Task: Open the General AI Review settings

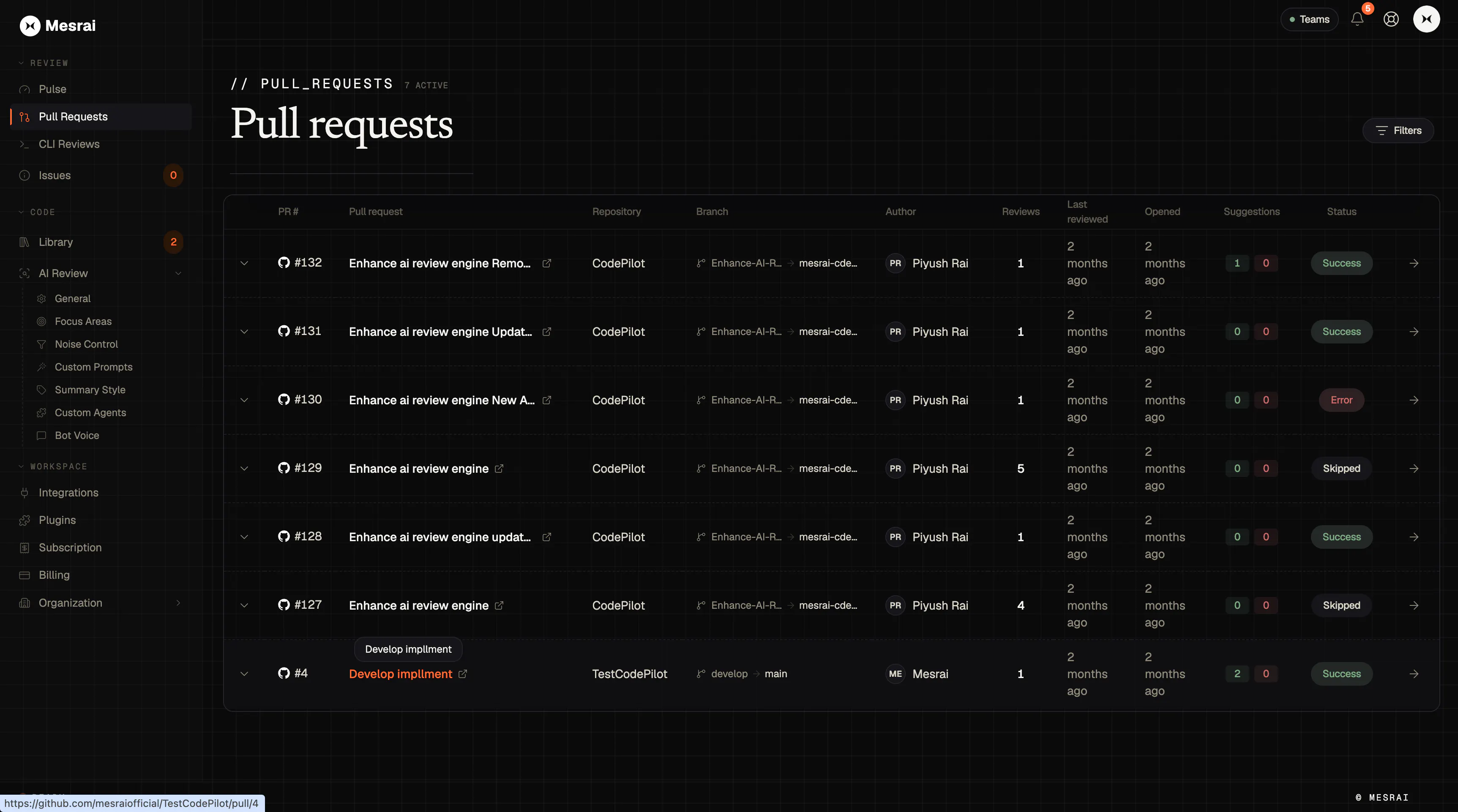Action: 72,299
